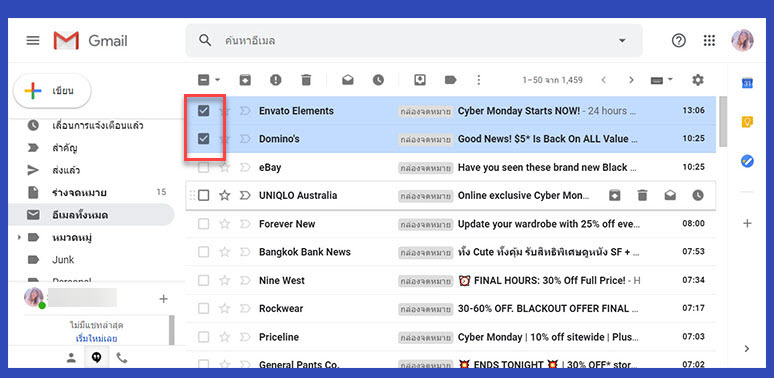774x378 pixels.
Task: Open the phone calls icon at bottom
Action: click(x=121, y=358)
